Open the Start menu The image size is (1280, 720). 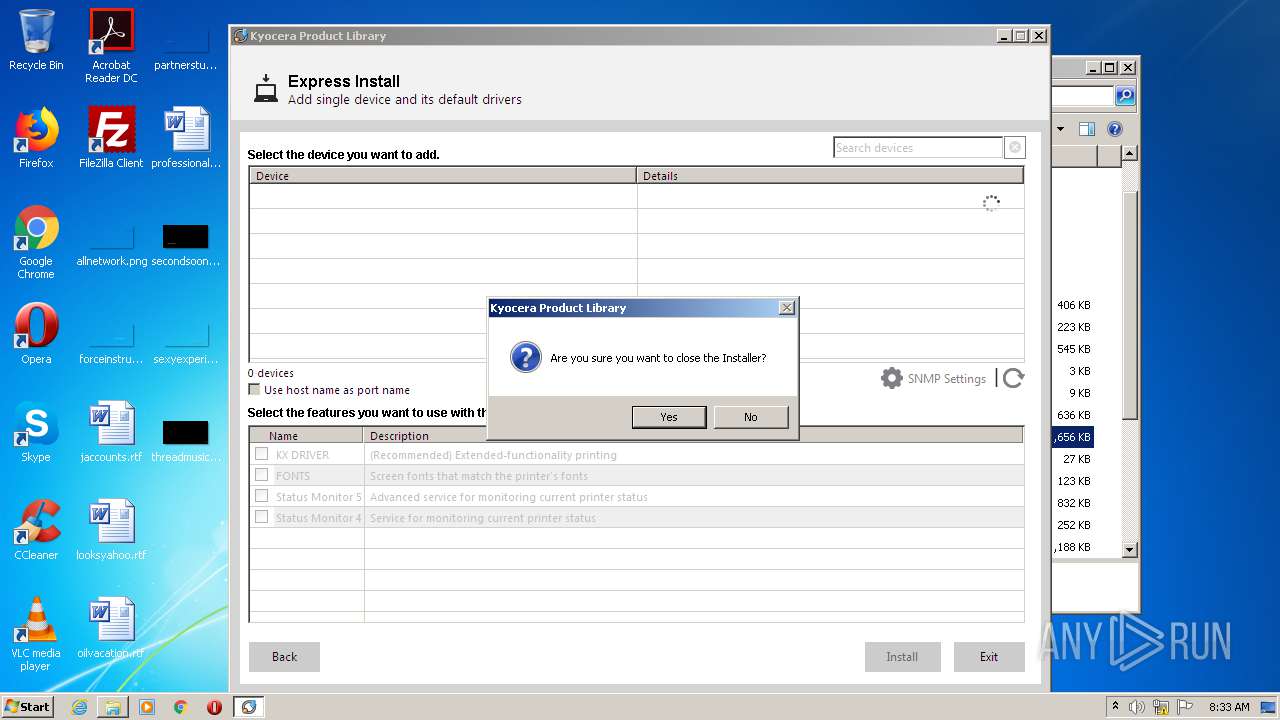pyautogui.click(x=27, y=706)
